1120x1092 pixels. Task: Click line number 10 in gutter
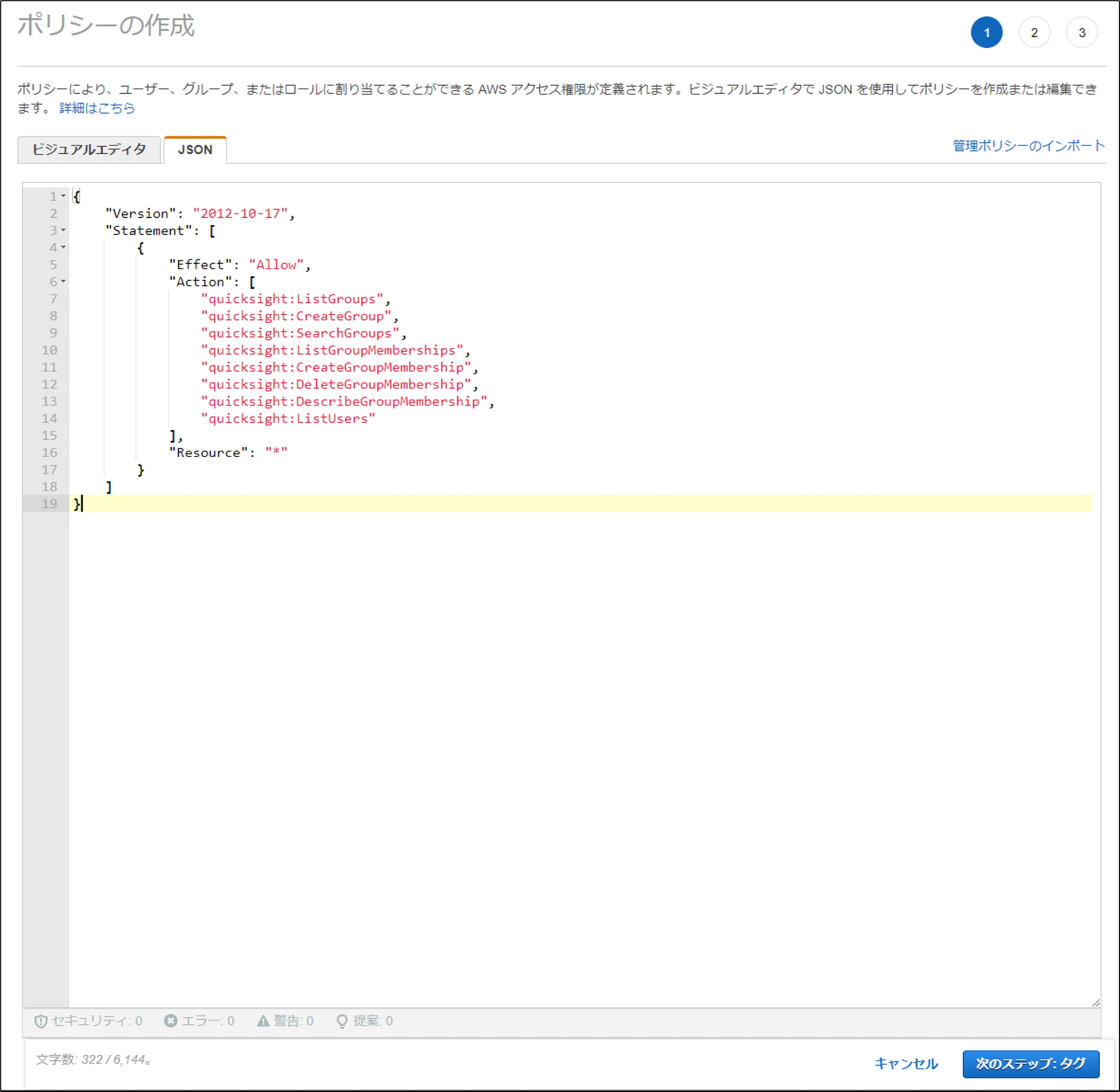pos(50,350)
